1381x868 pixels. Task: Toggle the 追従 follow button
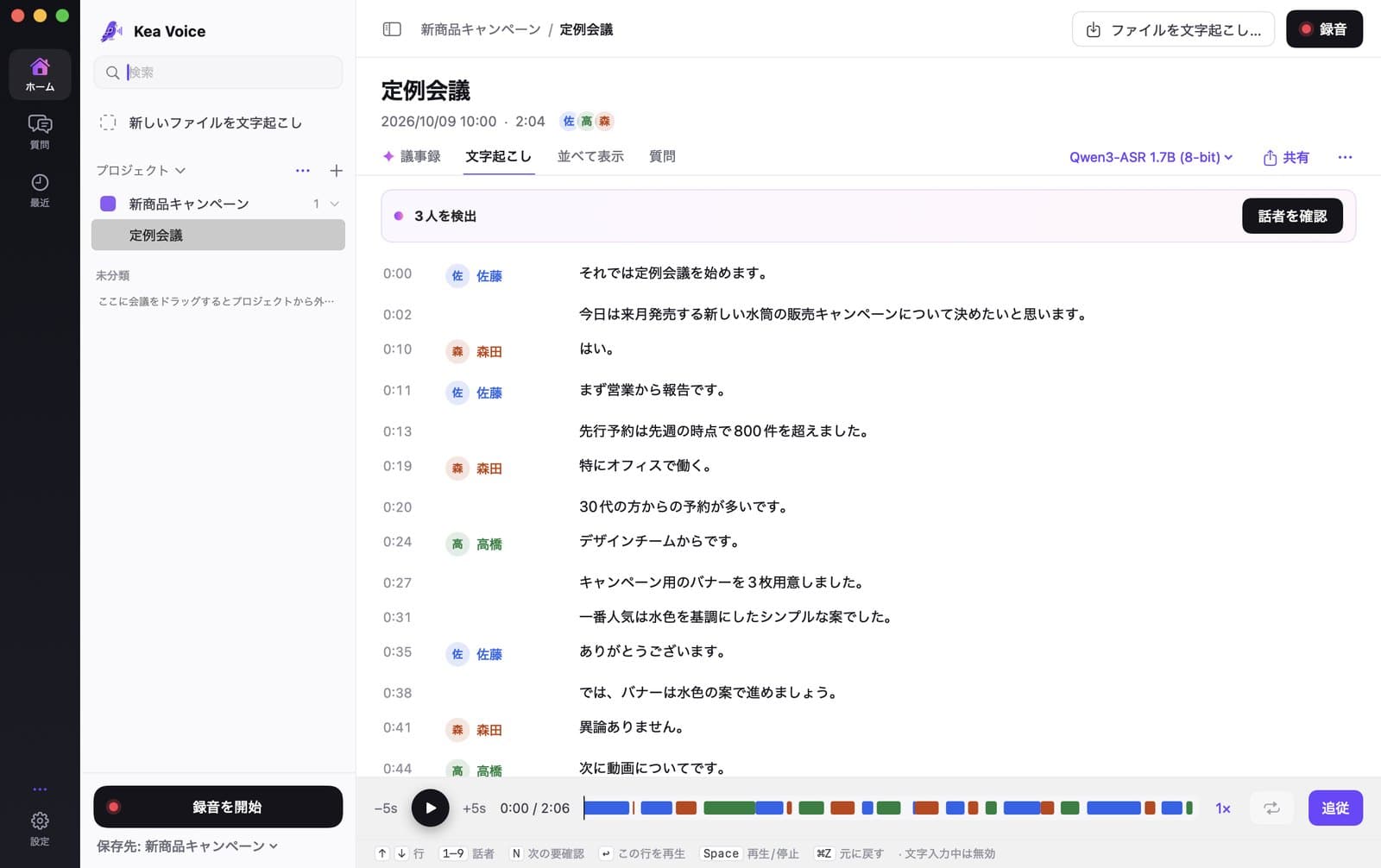[x=1335, y=808]
